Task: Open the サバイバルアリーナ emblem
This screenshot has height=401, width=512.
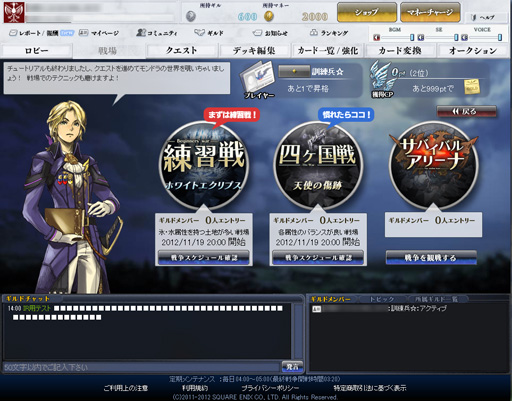Action: tap(433, 164)
